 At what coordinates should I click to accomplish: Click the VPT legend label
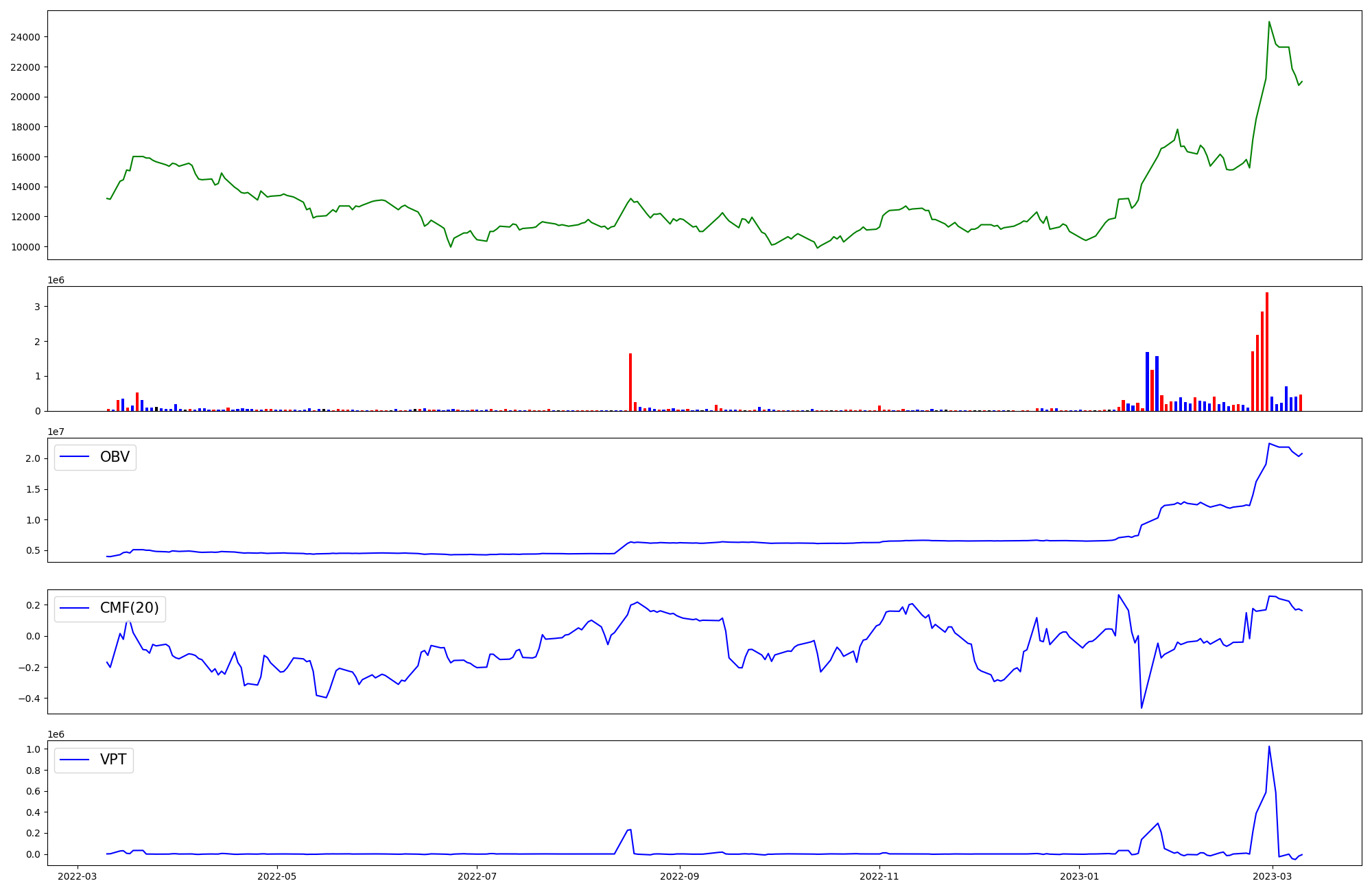[x=113, y=760]
